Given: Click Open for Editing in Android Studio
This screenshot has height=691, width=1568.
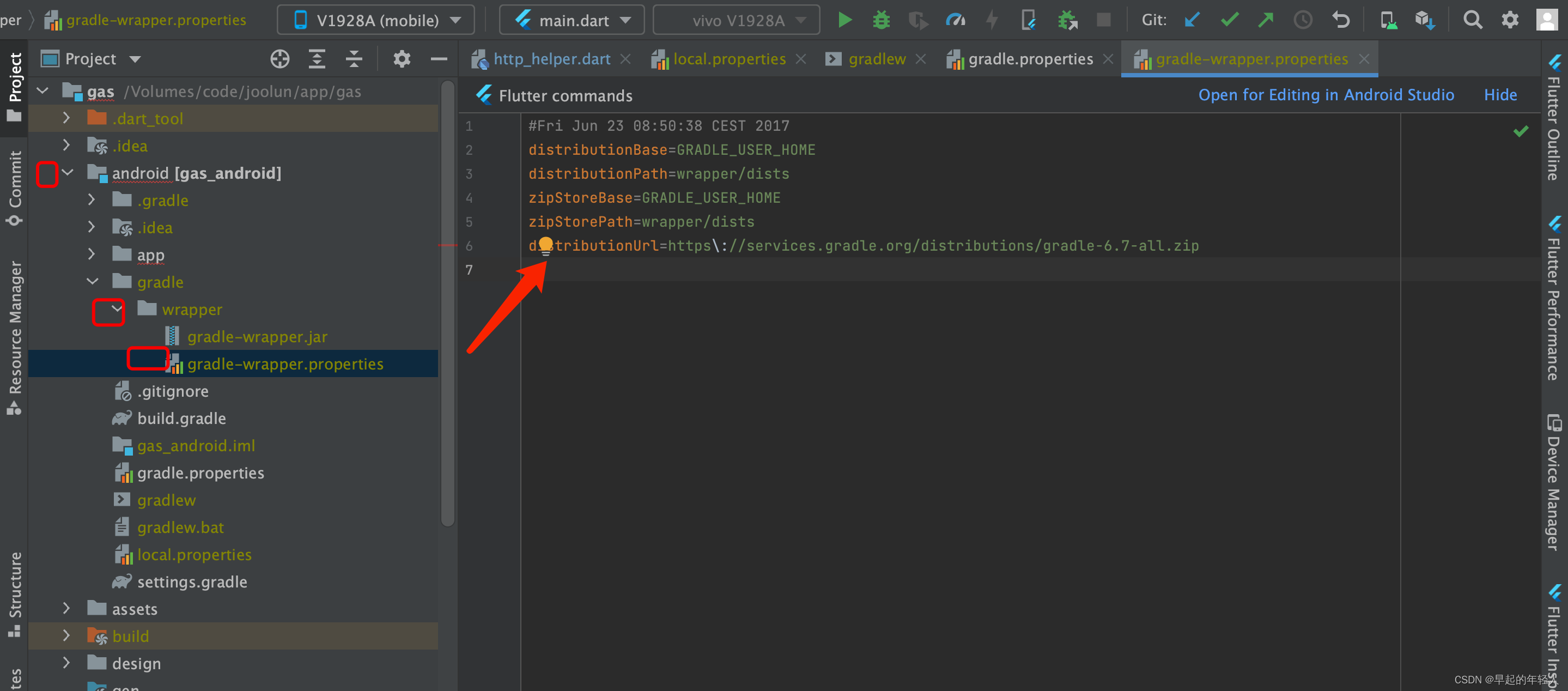Looking at the screenshot, I should 1326,95.
